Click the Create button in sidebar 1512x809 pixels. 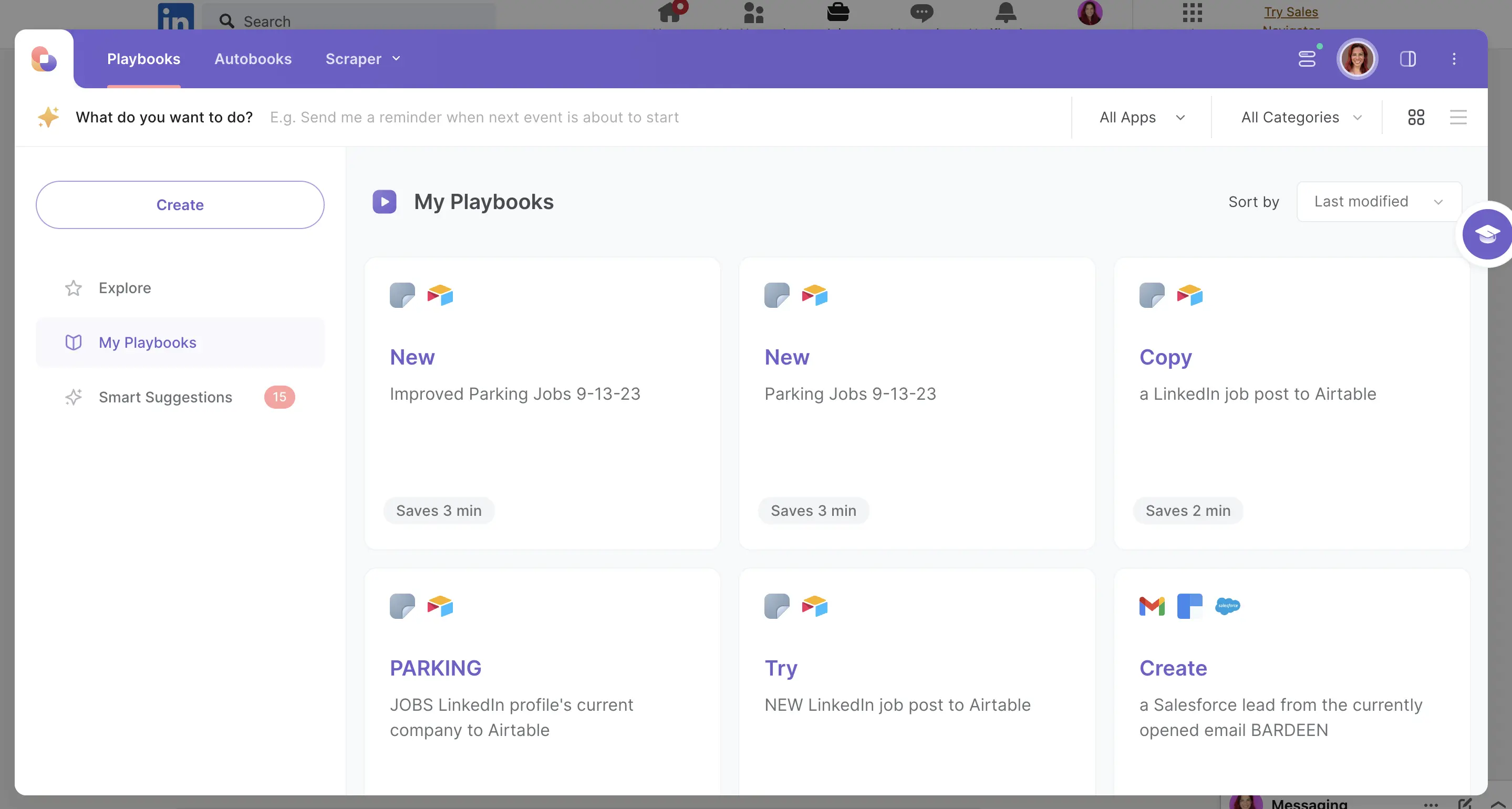(180, 205)
